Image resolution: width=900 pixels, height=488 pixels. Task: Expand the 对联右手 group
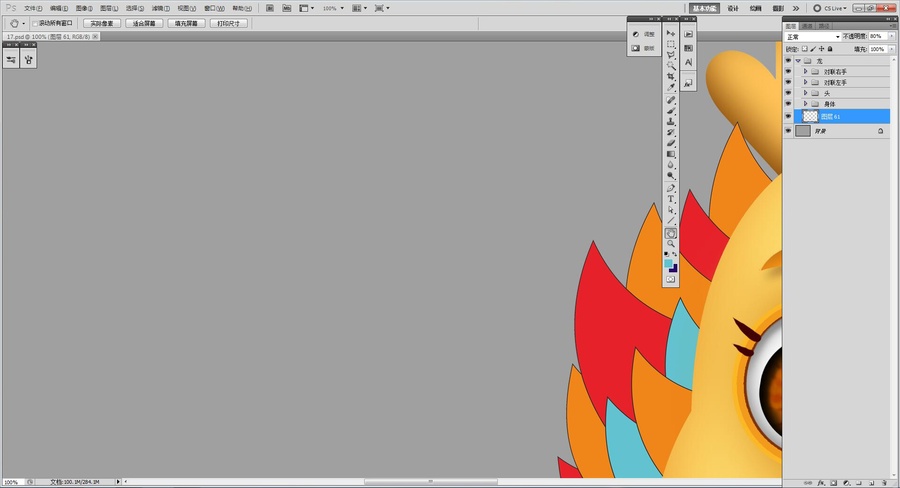click(805, 72)
